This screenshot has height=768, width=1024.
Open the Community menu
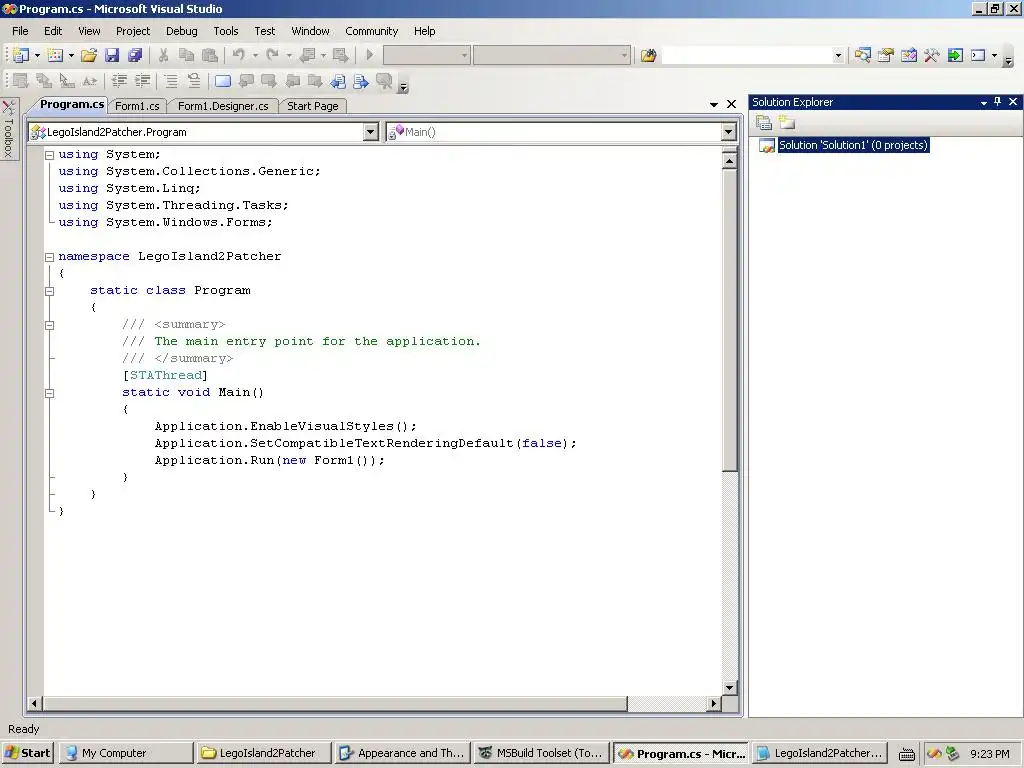click(x=372, y=31)
